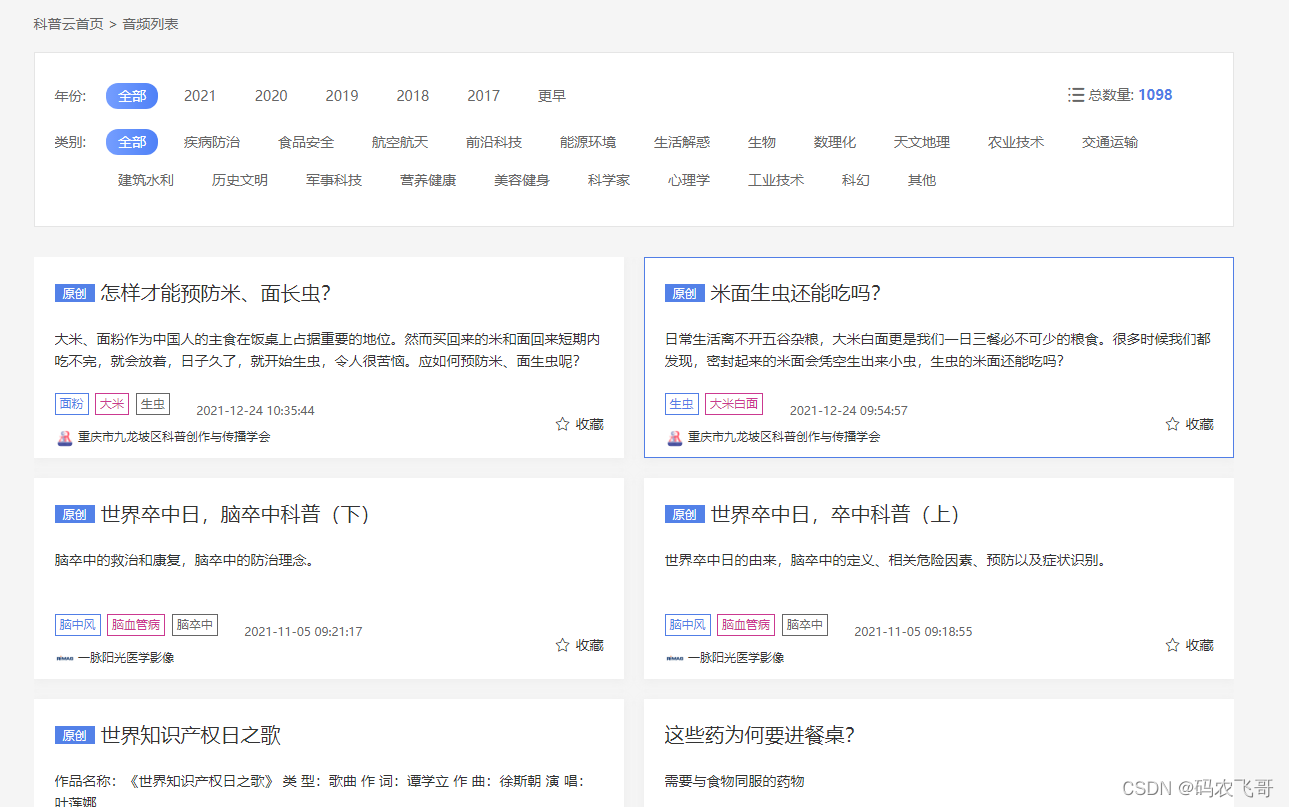This screenshot has width=1289, height=807.
Task: Click 原创 badge on 世界知识产权日之歌
Action: coord(74,735)
